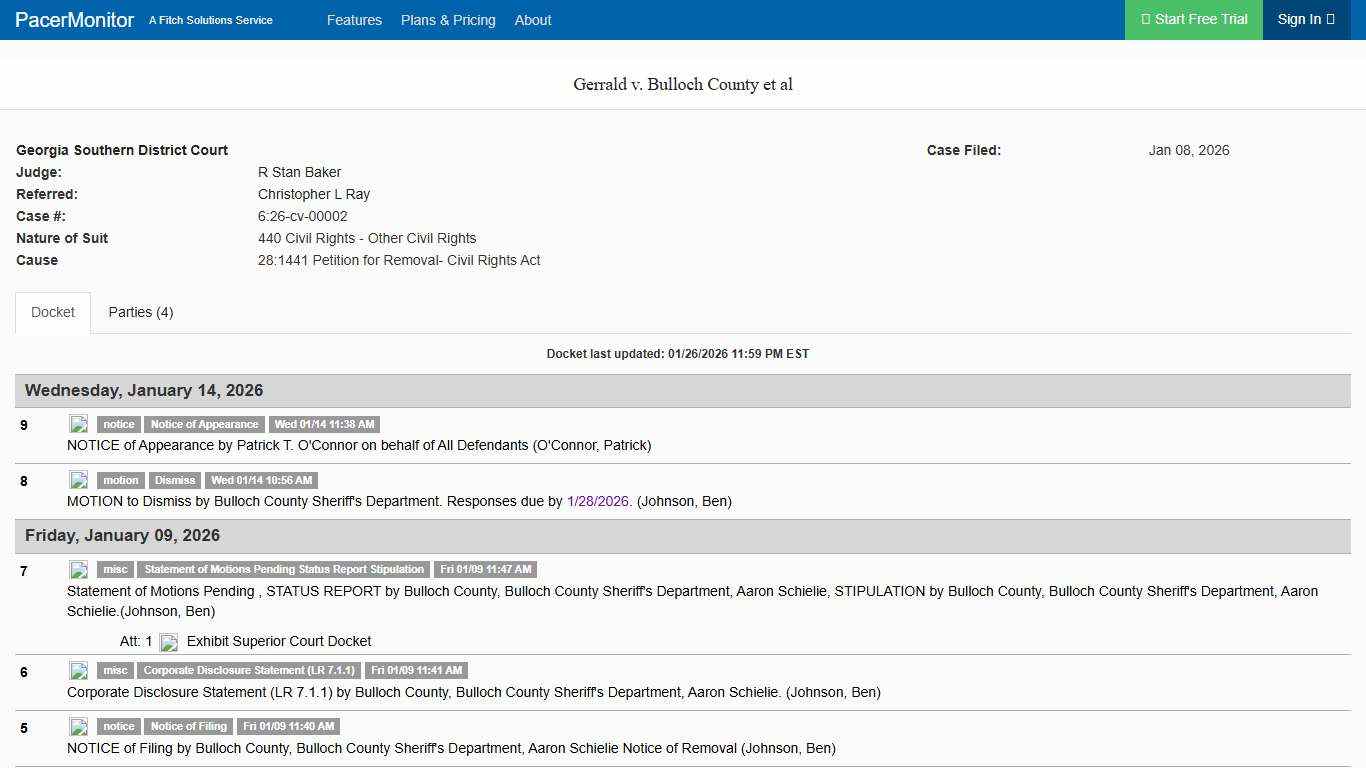The image size is (1366, 768).
Task: Click the notice tag on docket entry 9
Action: 118,424
